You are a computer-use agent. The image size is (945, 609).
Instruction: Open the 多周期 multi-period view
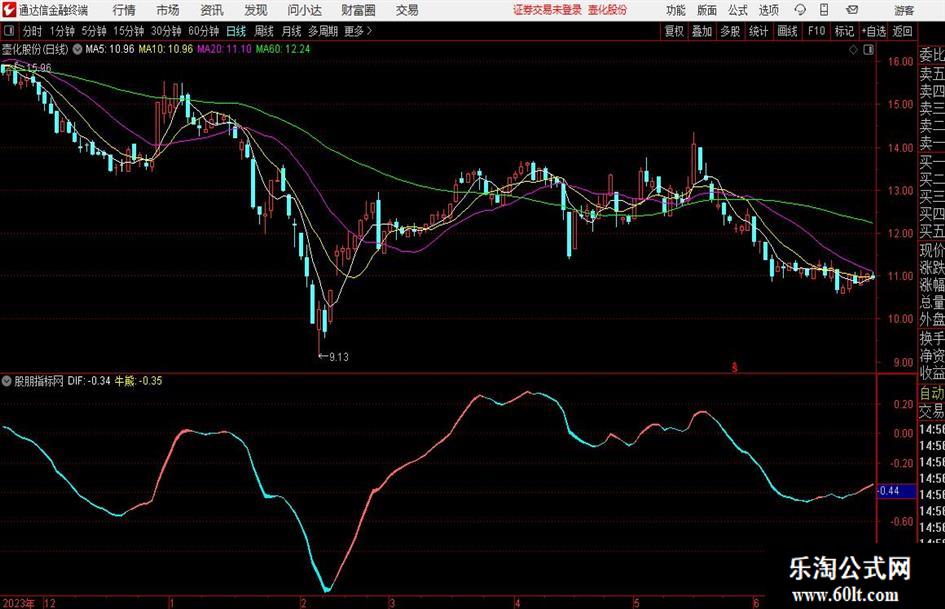[323, 31]
